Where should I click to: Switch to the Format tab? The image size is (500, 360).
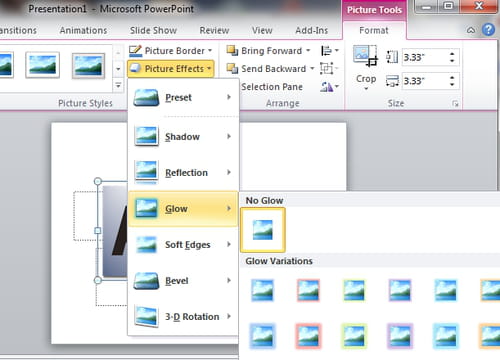pyautogui.click(x=374, y=30)
